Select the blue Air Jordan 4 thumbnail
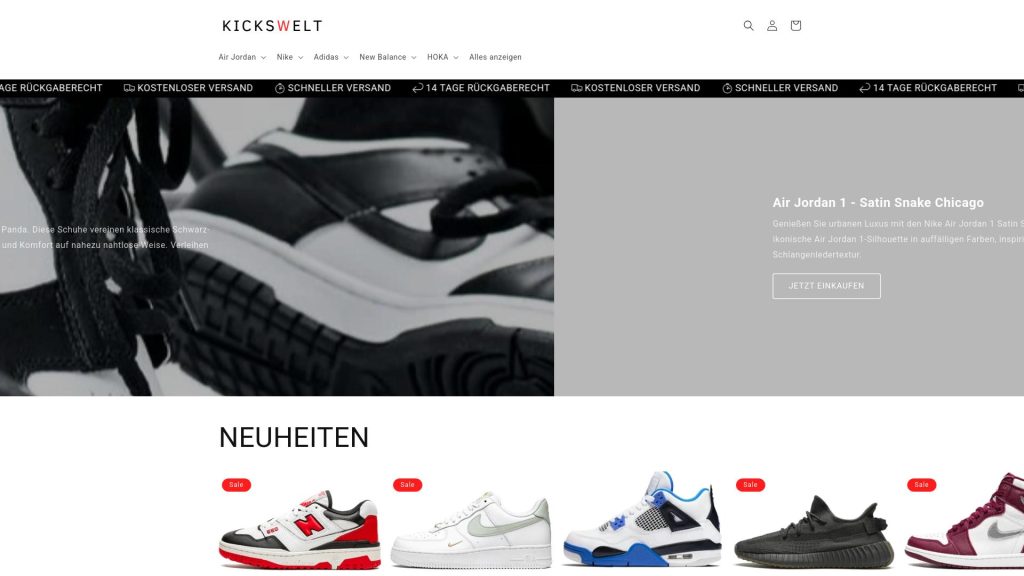Image resolution: width=1024 pixels, height=576 pixels. [643, 520]
